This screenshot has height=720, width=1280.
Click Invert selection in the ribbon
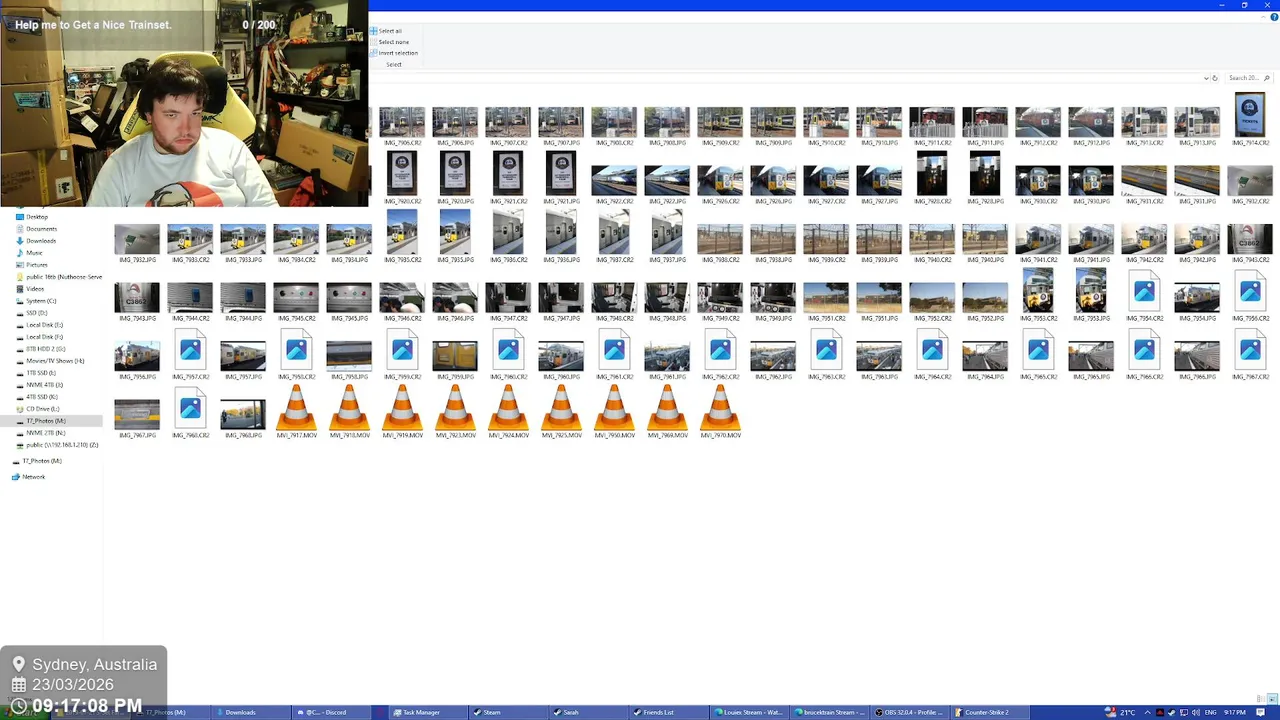(x=394, y=53)
